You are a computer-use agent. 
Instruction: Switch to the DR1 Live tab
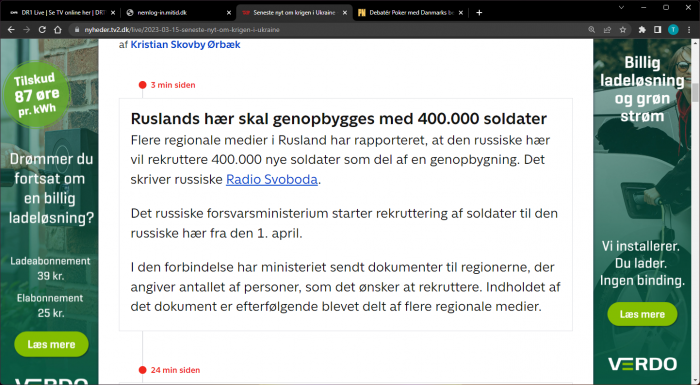pyautogui.click(x=62, y=13)
